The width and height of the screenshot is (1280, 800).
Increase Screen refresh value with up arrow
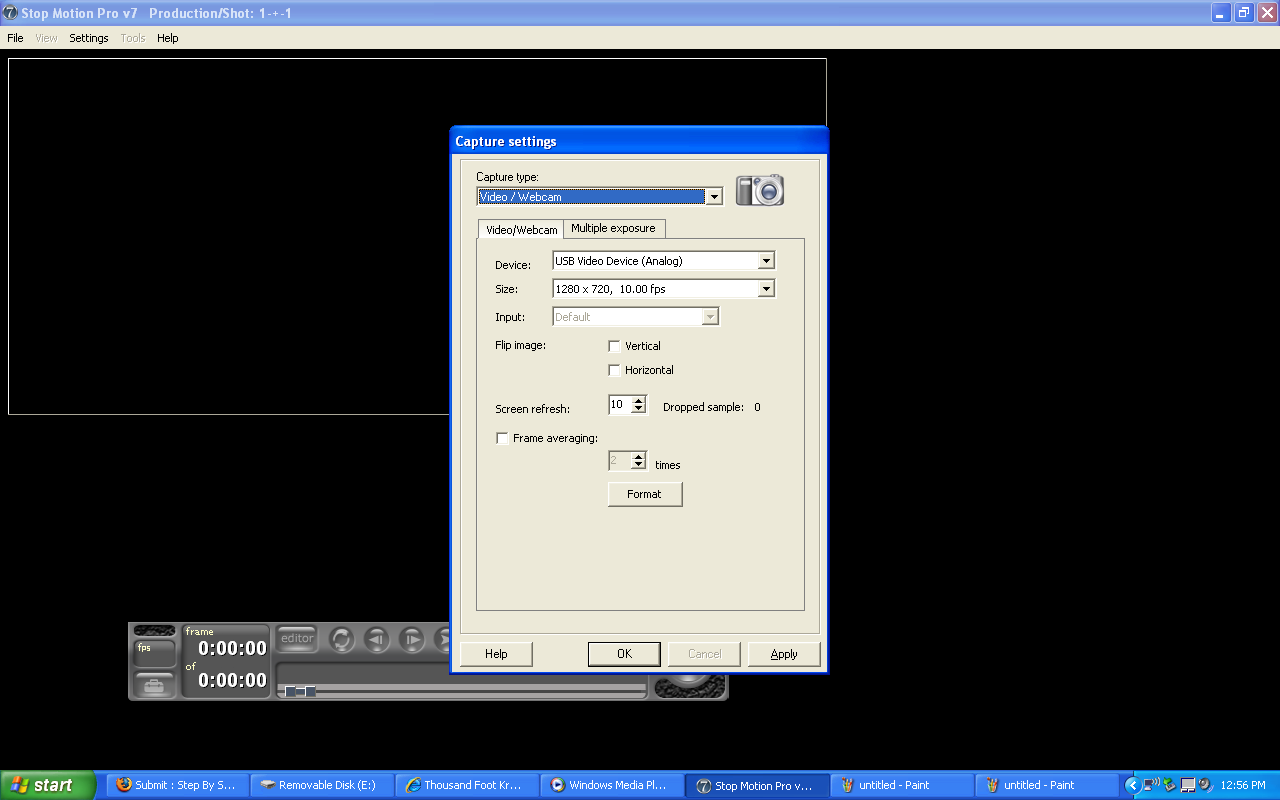[639, 400]
